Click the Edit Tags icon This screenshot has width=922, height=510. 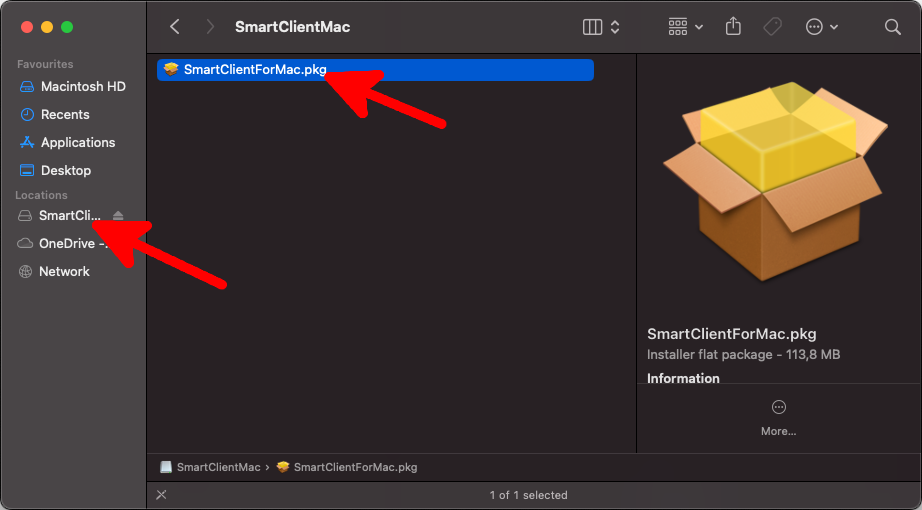(773, 26)
